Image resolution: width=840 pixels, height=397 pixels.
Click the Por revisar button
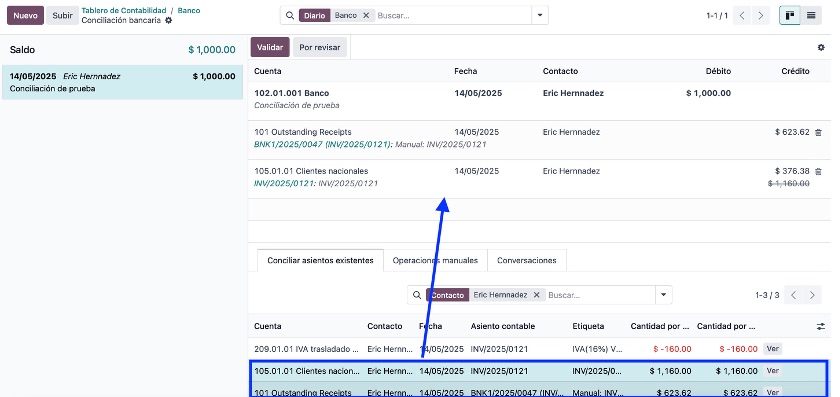(x=320, y=47)
